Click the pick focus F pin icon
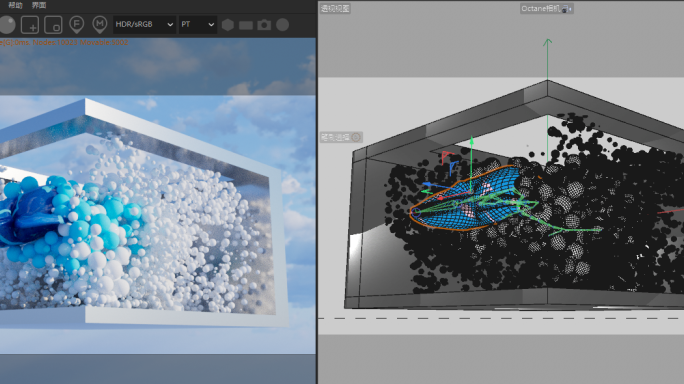Screen dimensions: 684x384 [x=77, y=24]
